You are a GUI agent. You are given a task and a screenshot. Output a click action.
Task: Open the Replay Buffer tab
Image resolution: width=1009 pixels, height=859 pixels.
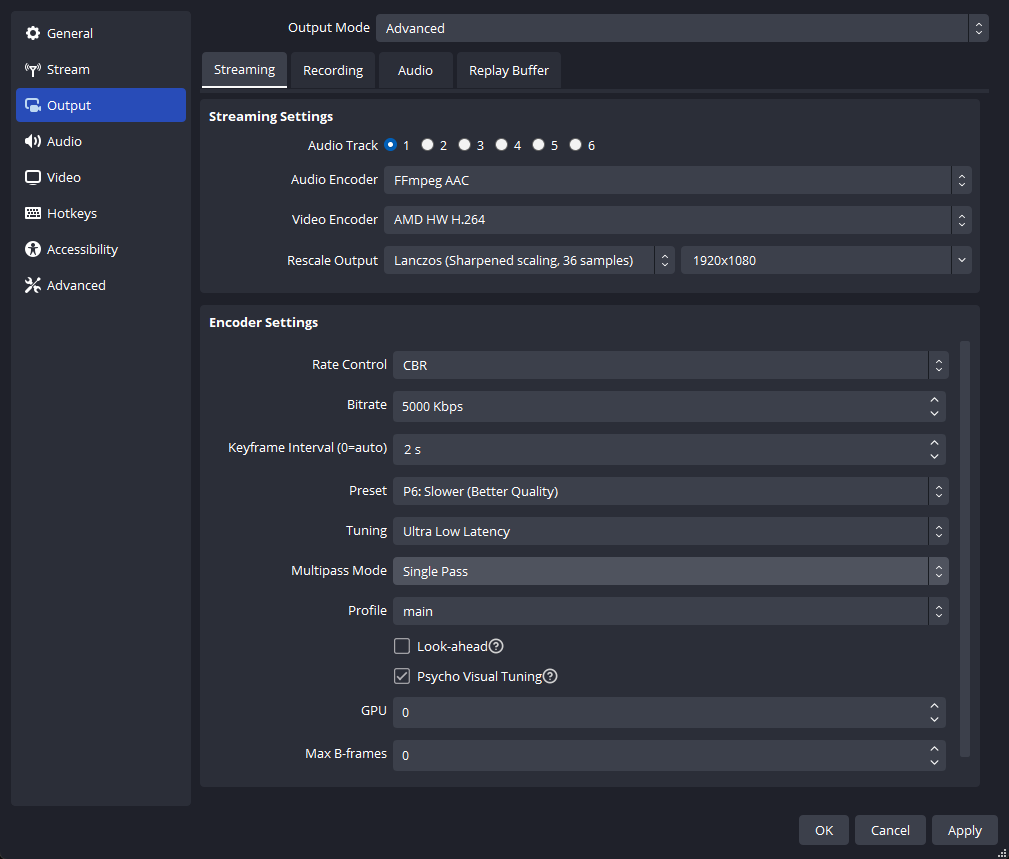509,70
